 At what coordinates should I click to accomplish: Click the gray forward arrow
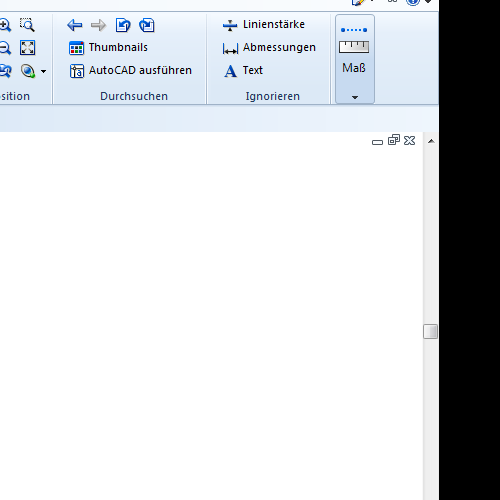98,25
